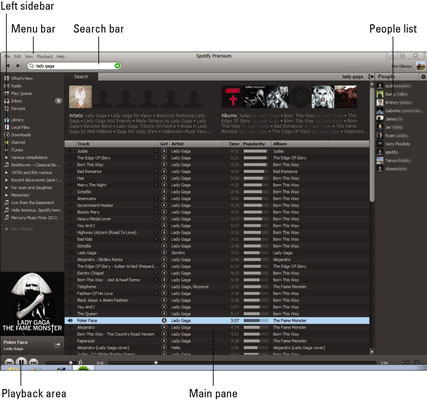The width and height of the screenshot is (427, 400).
Task: Click the green search button in search bar
Action: point(117,66)
